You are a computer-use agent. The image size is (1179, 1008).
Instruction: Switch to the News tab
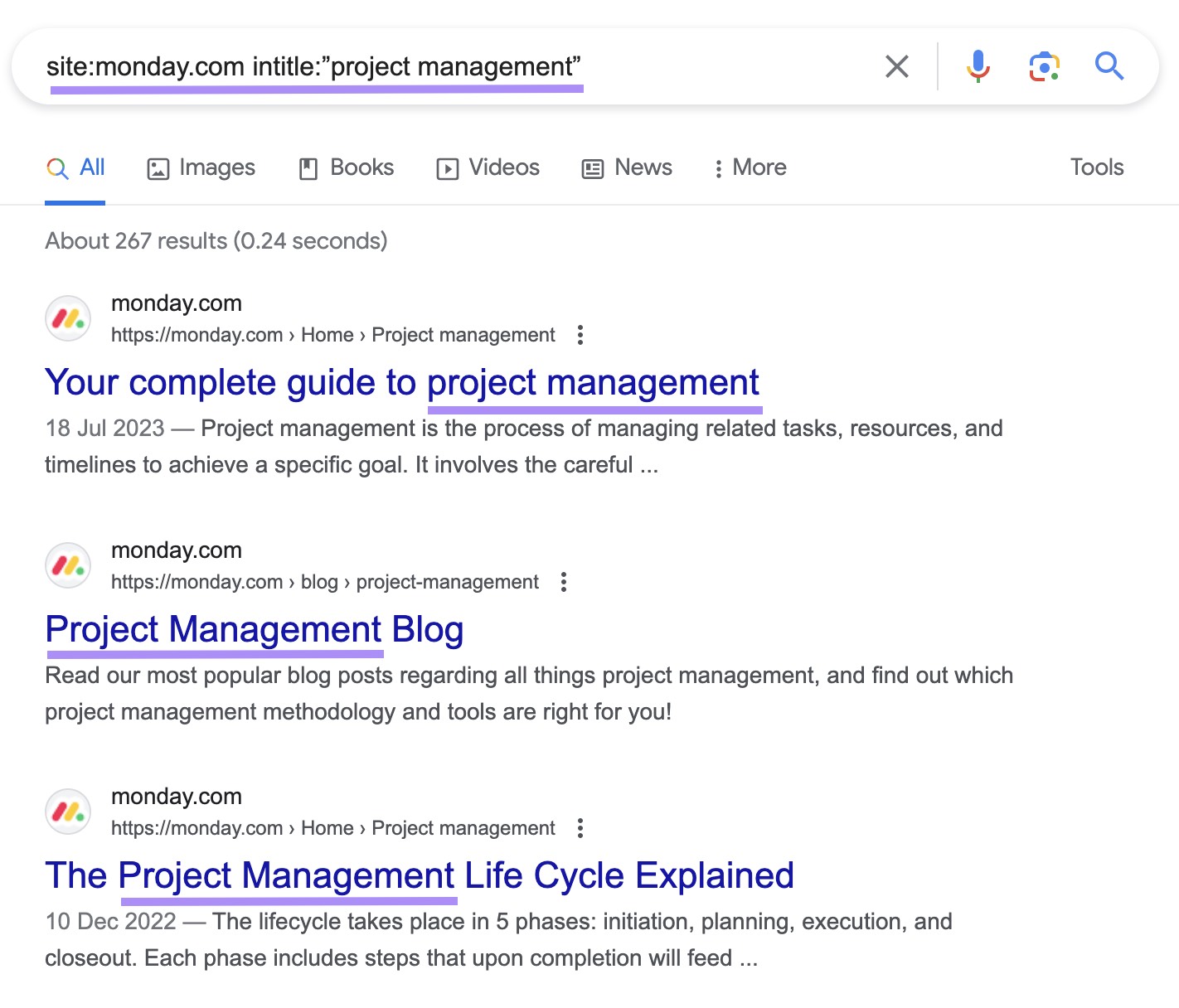tap(626, 167)
